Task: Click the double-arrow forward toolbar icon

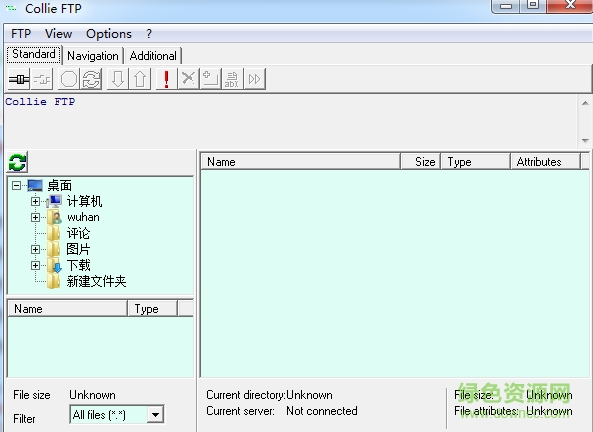Action: pos(255,79)
